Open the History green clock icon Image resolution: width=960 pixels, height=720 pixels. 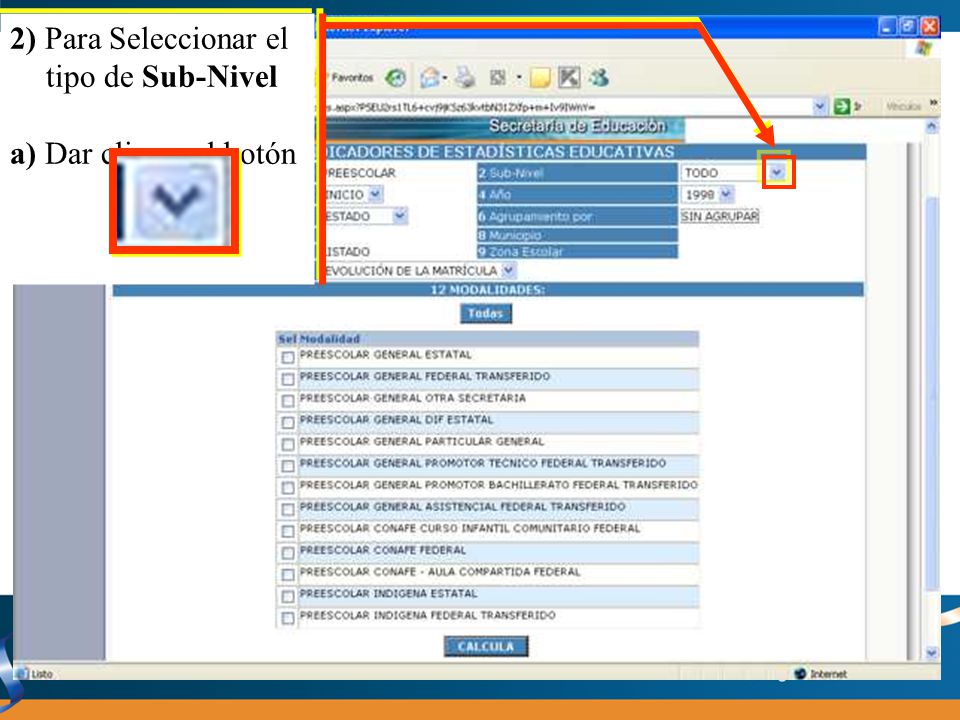click(396, 78)
